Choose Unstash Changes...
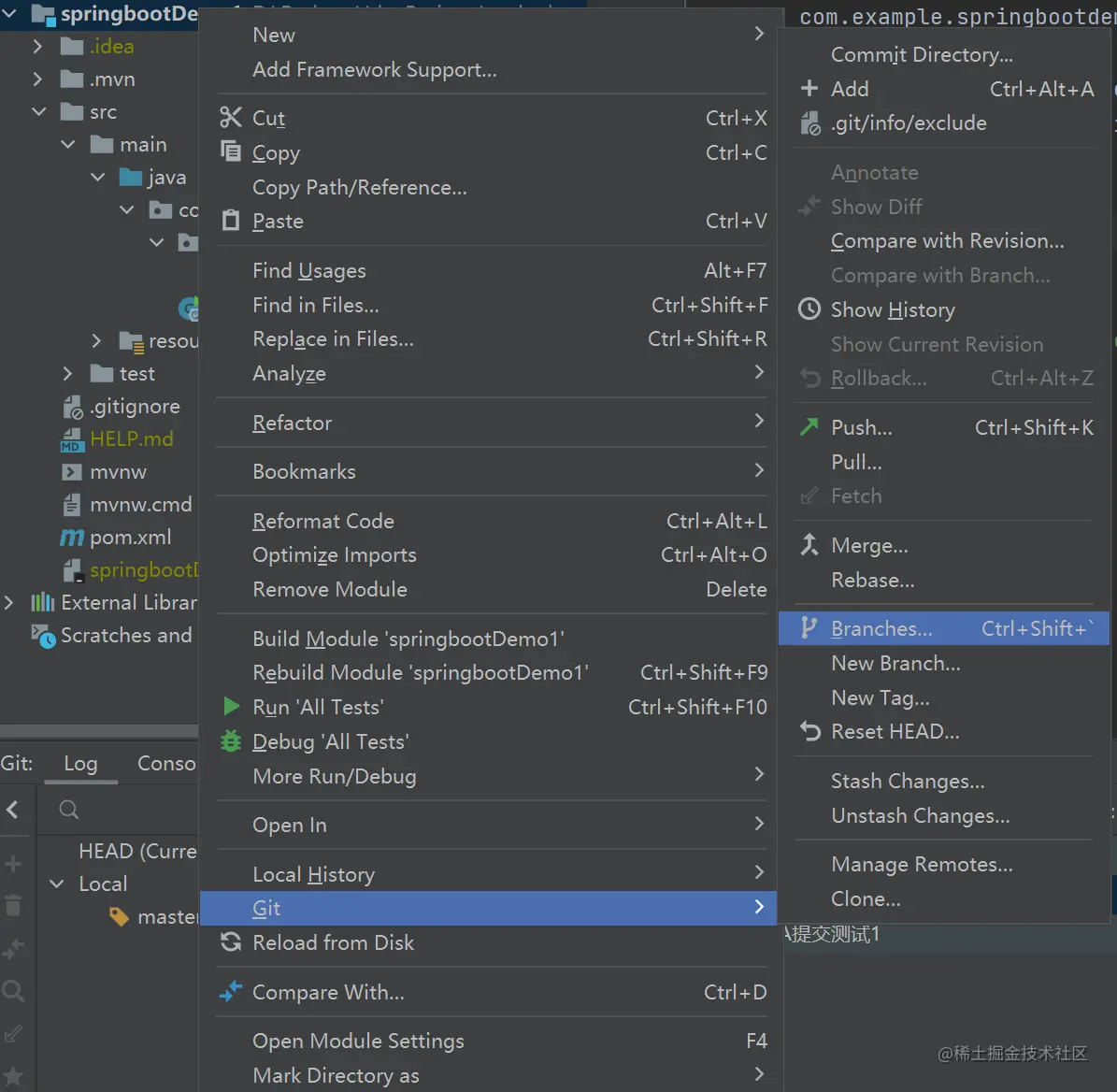Screen dimensions: 1117x1092 (x=943, y=815)
